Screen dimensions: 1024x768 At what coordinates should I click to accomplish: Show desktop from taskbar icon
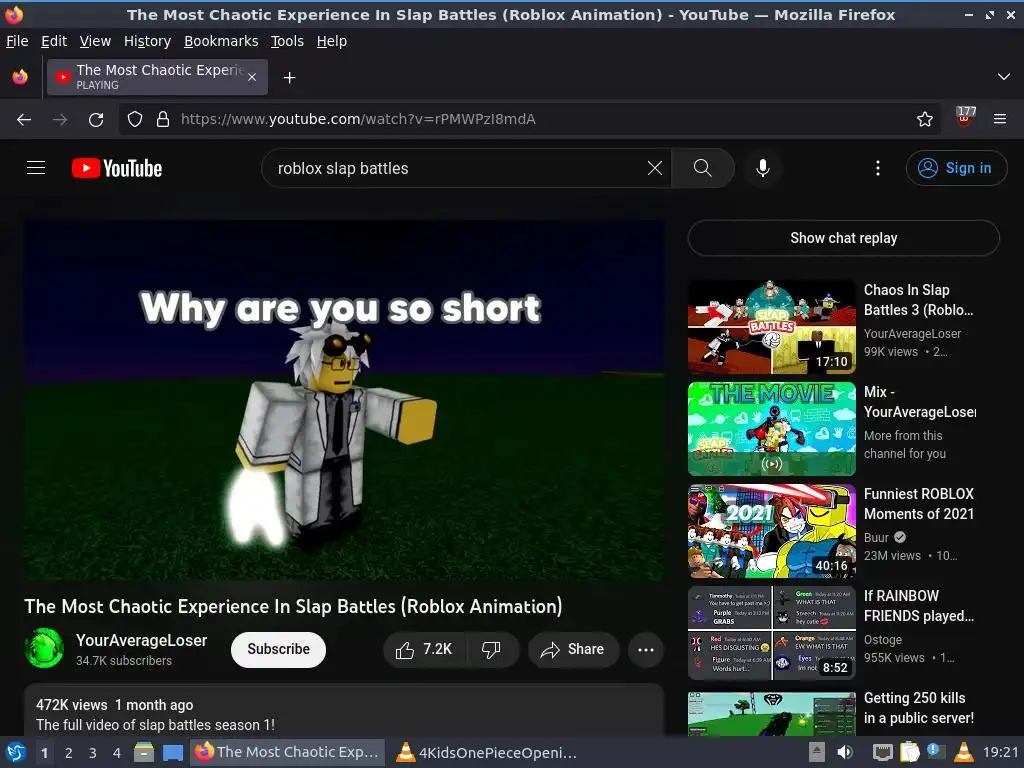172,752
